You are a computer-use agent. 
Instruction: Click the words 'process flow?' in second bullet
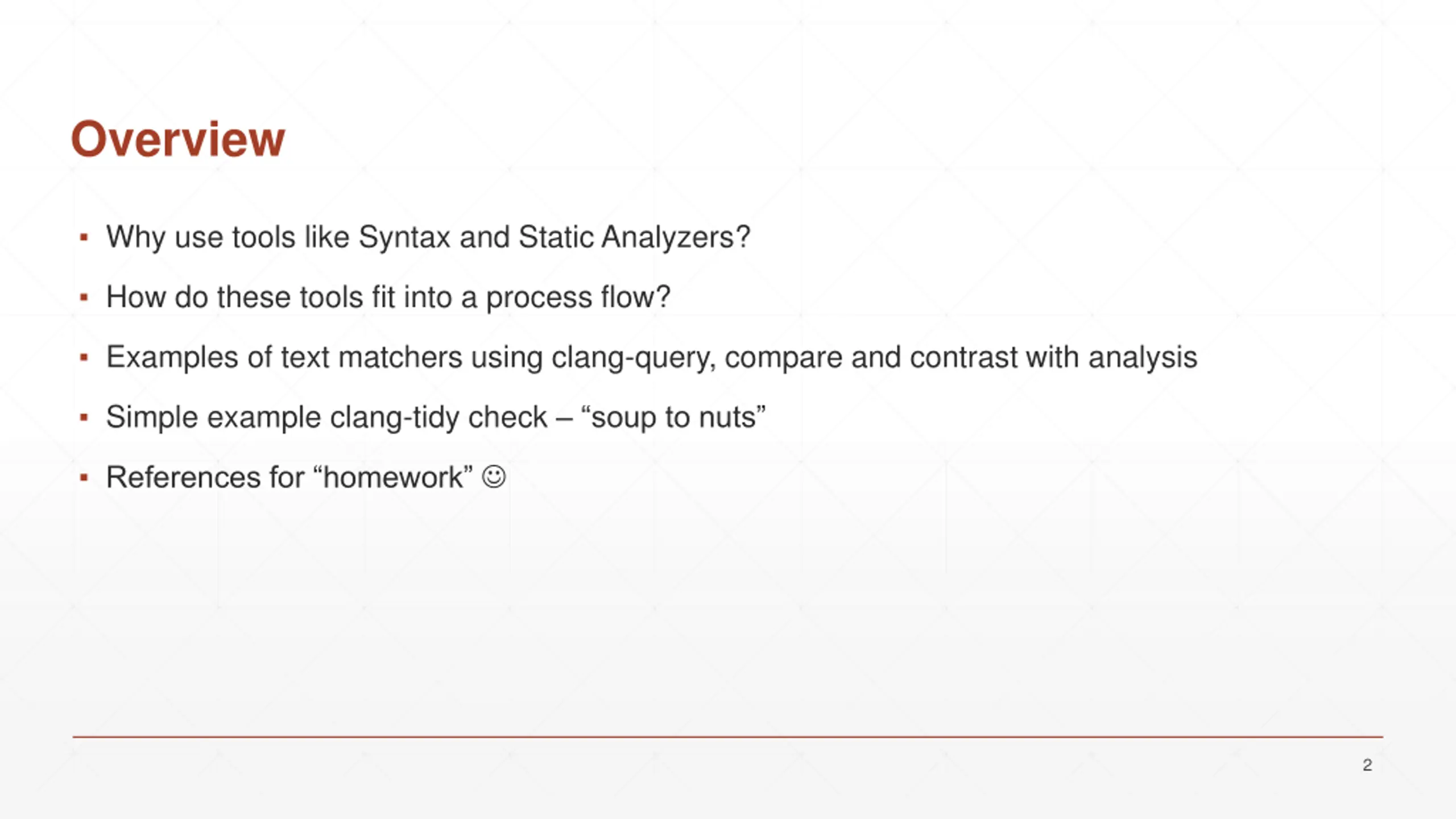pyautogui.click(x=578, y=298)
